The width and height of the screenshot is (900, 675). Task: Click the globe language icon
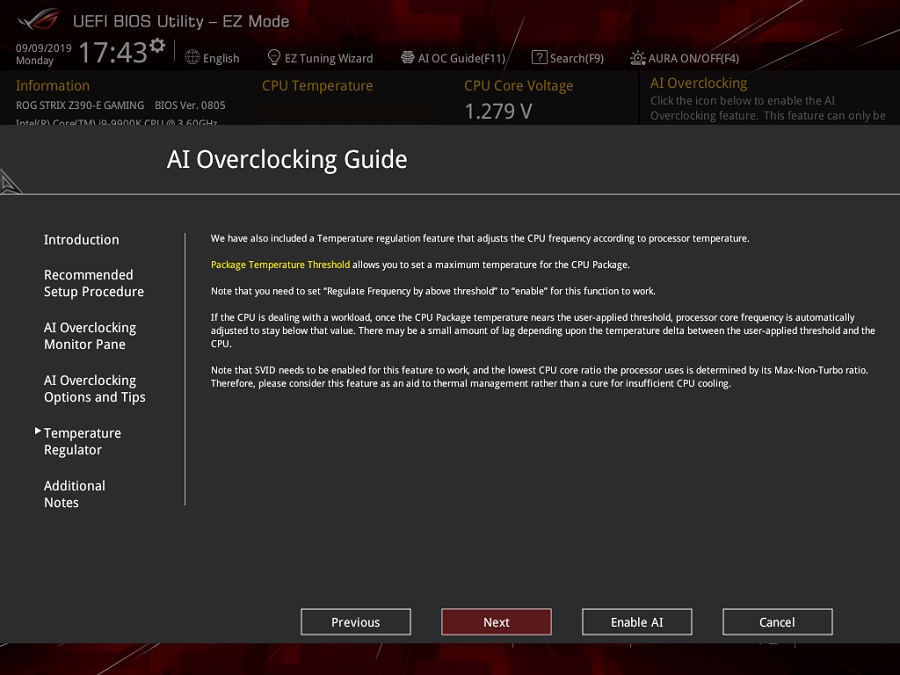point(192,57)
